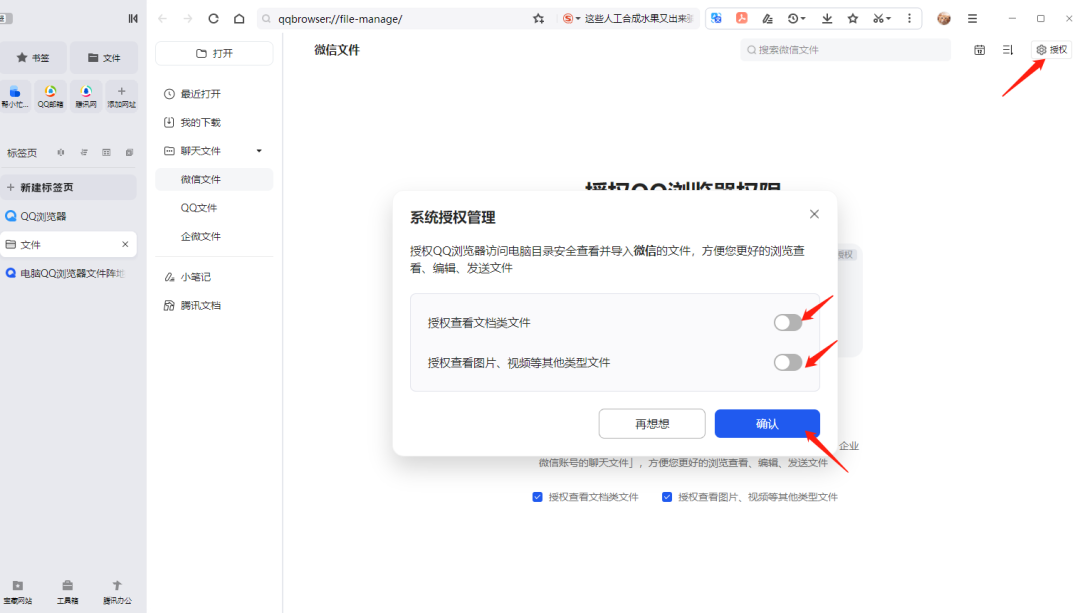Open the screenshot scissors dropdown
The width and height of the screenshot is (1080, 613).
(882, 19)
